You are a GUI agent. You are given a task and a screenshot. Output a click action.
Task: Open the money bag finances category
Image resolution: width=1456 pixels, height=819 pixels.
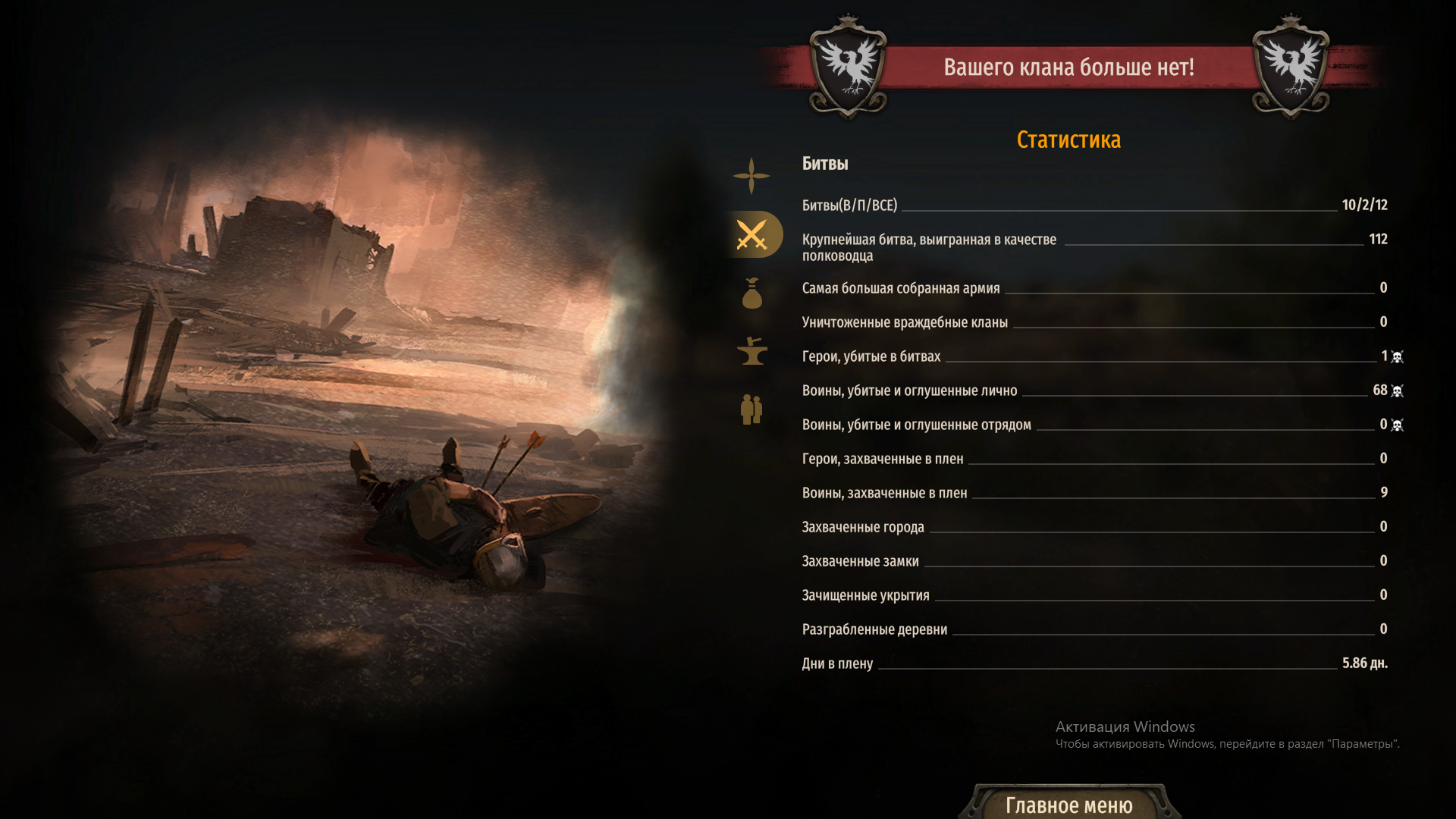point(752,293)
